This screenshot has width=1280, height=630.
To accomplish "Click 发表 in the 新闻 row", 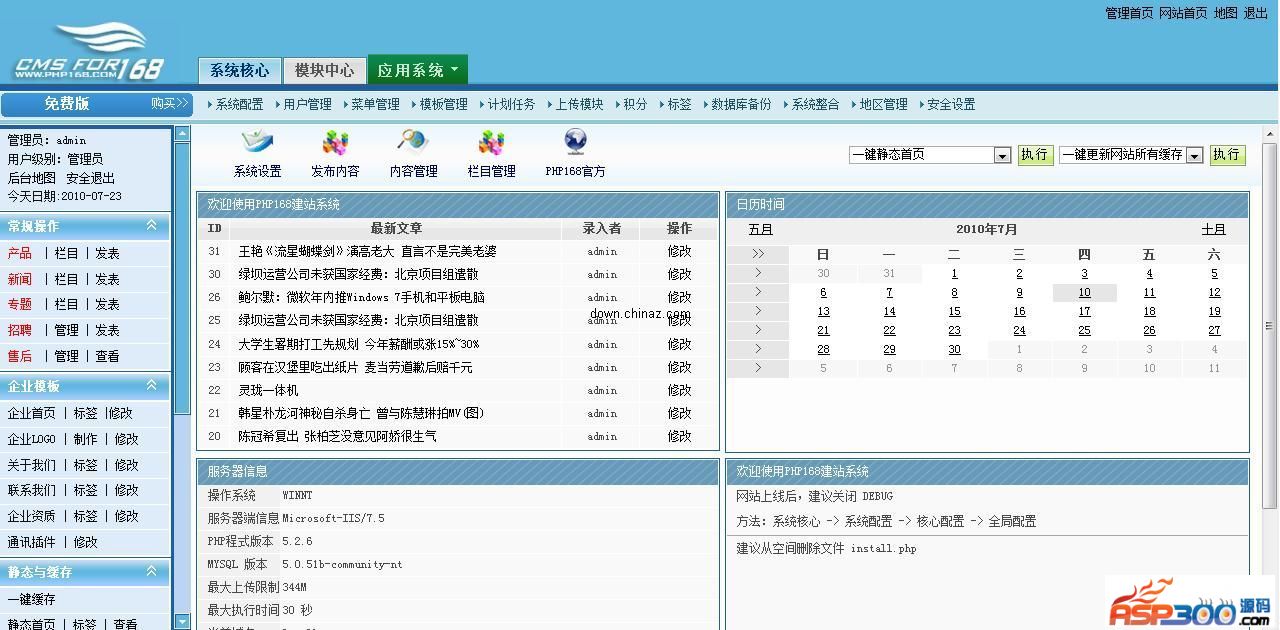I will coord(107,279).
